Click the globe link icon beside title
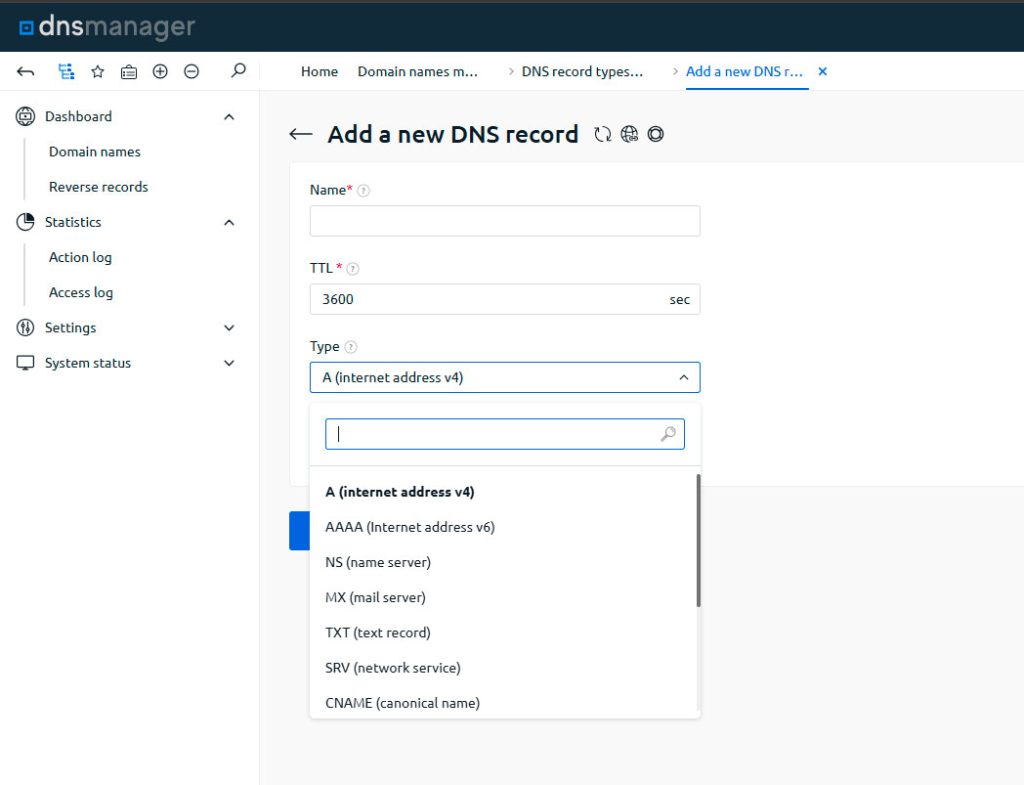1024x785 pixels. pyautogui.click(x=629, y=134)
